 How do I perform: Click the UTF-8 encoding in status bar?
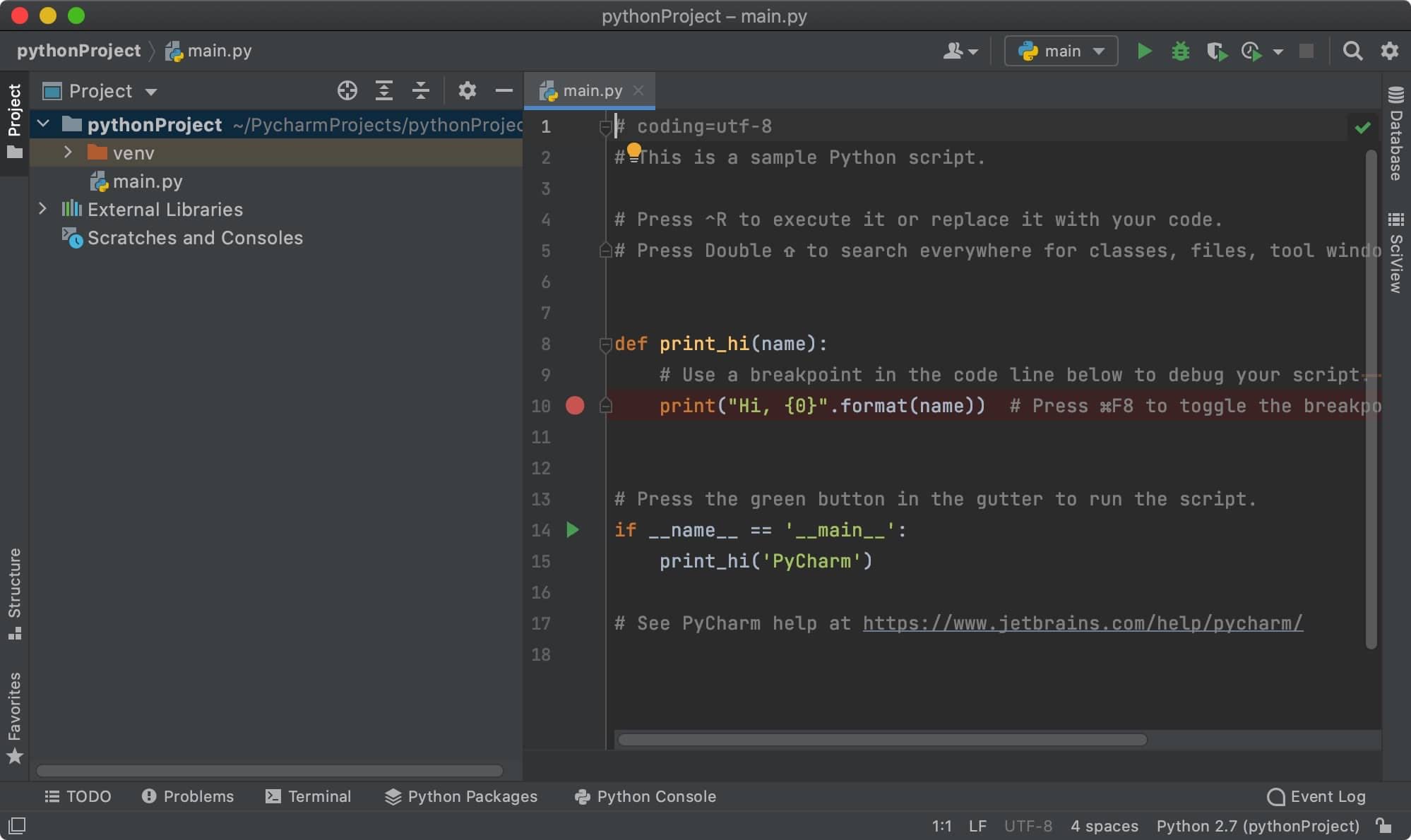[x=1028, y=826]
